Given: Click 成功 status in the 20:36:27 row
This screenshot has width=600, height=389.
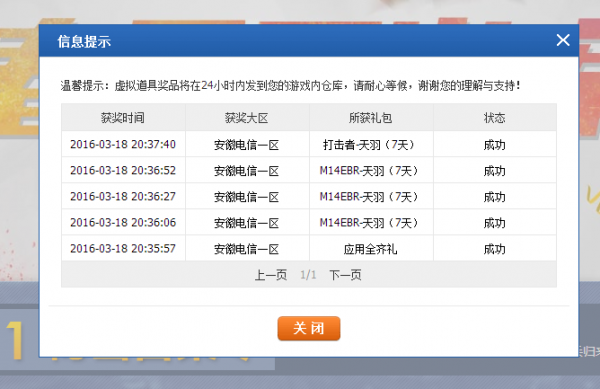Looking at the screenshot, I should point(494,197).
